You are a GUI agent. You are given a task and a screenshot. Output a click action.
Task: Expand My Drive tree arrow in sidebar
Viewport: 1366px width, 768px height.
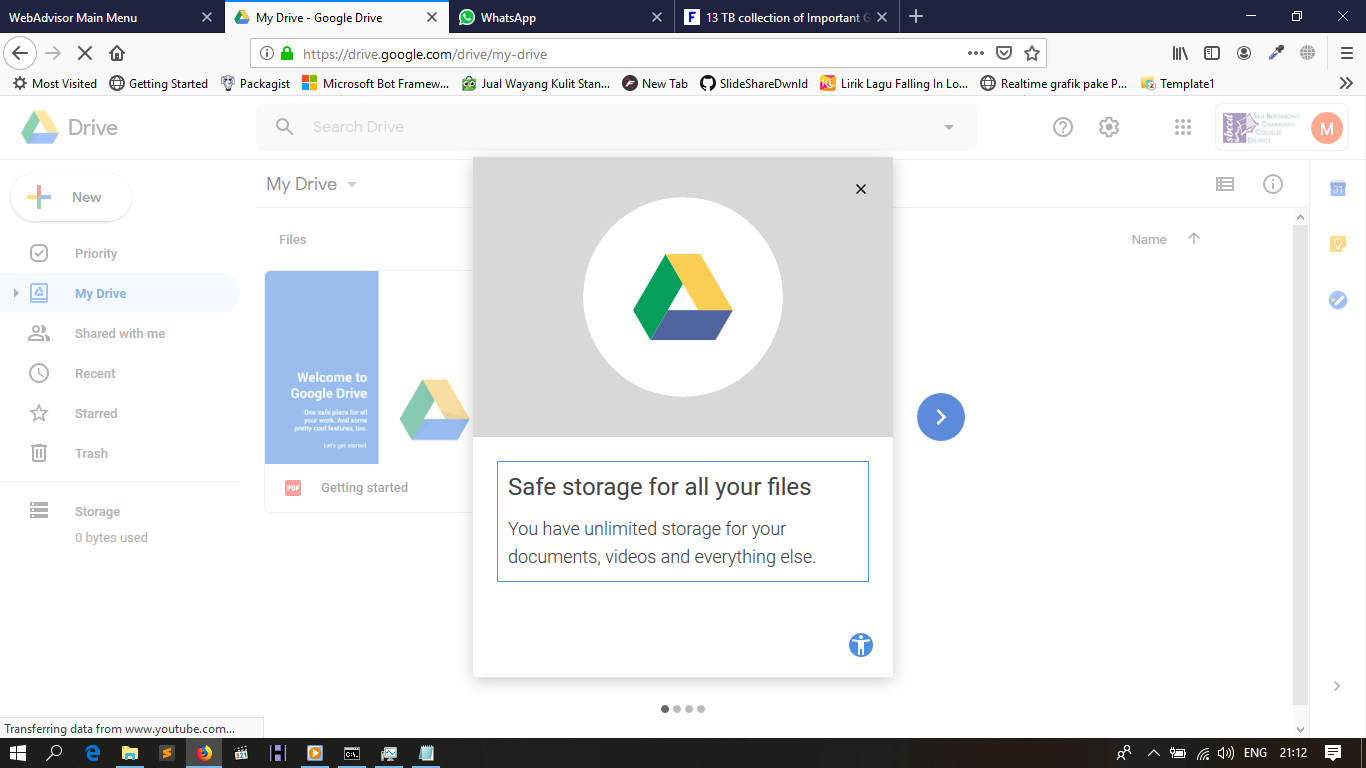coord(15,293)
